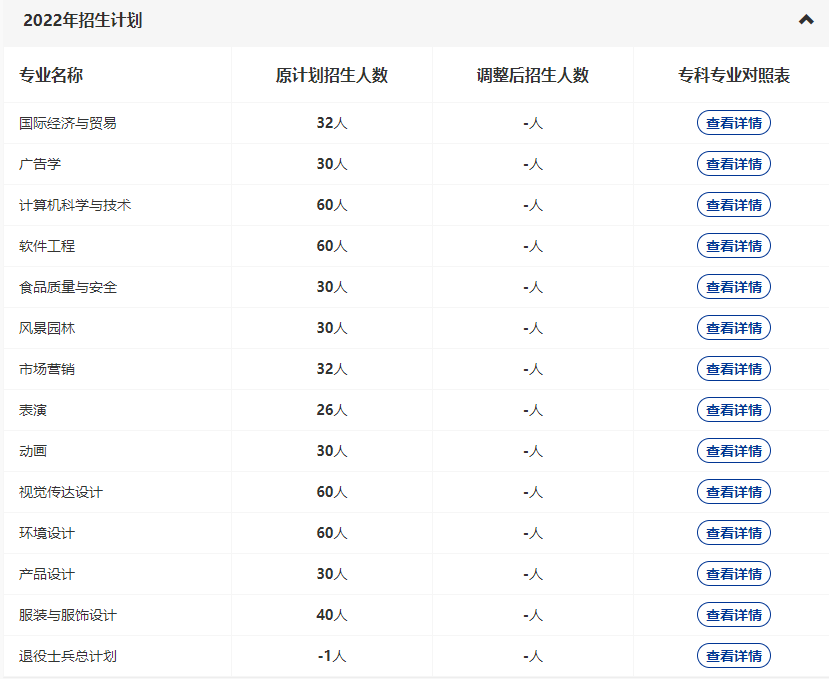Image resolution: width=829 pixels, height=679 pixels.
Task: Click the 调整后招生人数 column header
Action: (532, 75)
